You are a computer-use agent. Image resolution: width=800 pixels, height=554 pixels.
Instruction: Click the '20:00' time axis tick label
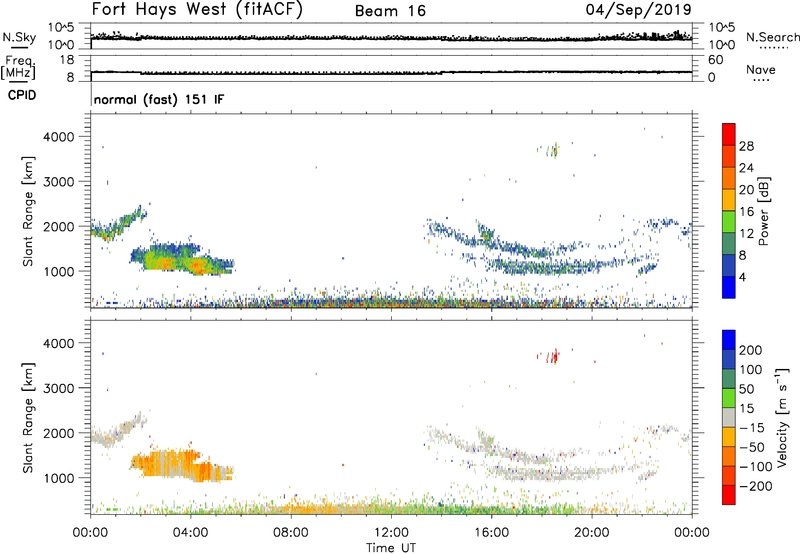(x=592, y=533)
